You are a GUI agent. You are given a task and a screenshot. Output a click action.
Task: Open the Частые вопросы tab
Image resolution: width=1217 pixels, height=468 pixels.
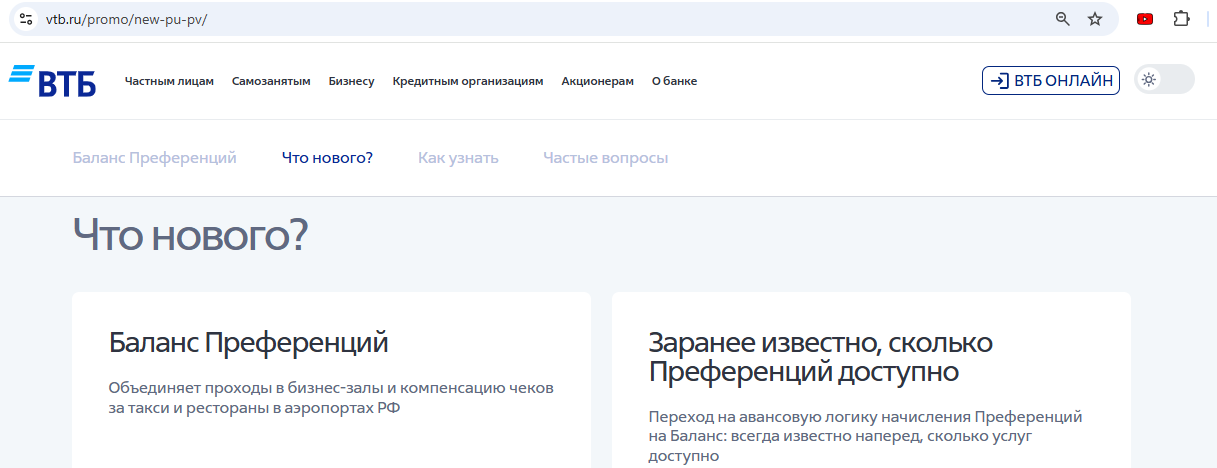605,158
